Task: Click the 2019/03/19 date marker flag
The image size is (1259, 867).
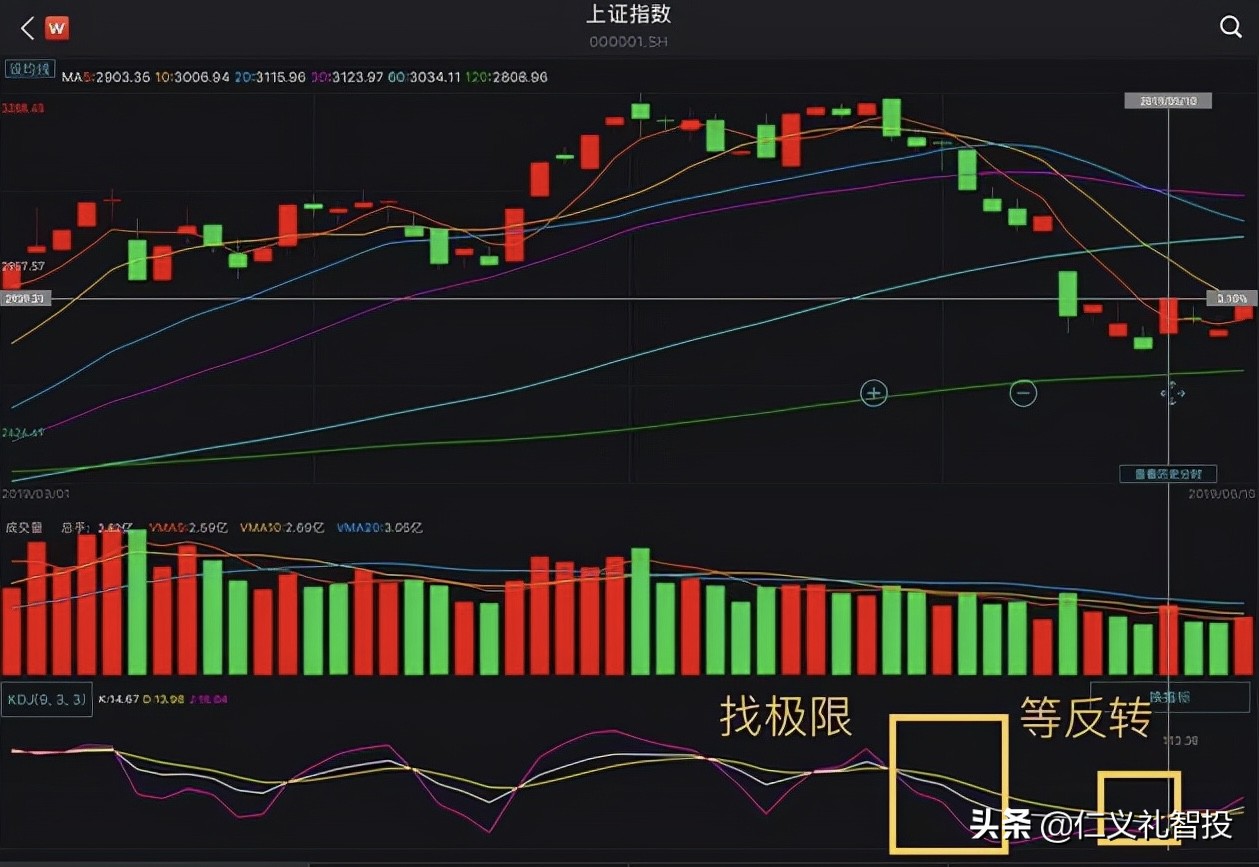Action: (x=1167, y=100)
